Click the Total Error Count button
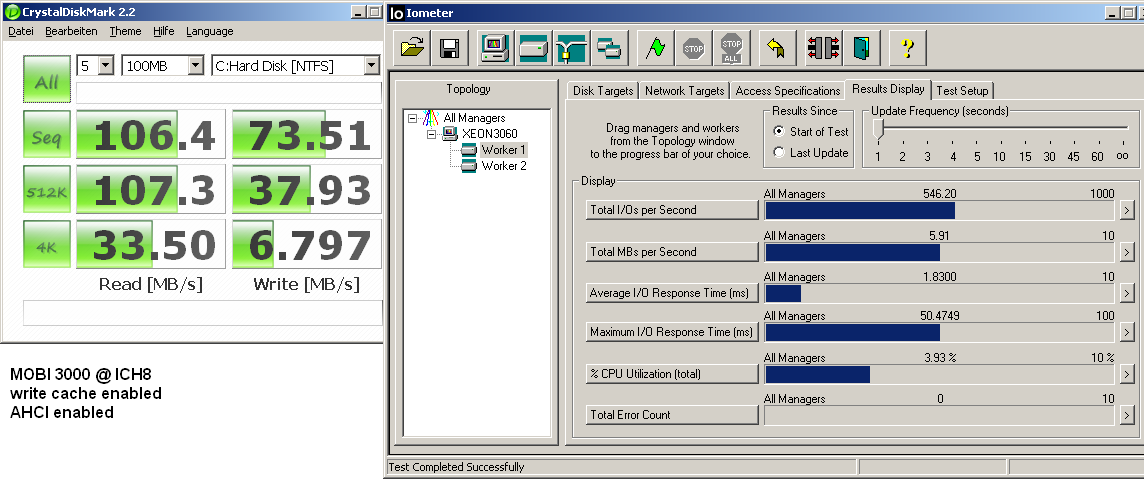Image resolution: width=1144 pixels, height=479 pixels. tap(673, 415)
